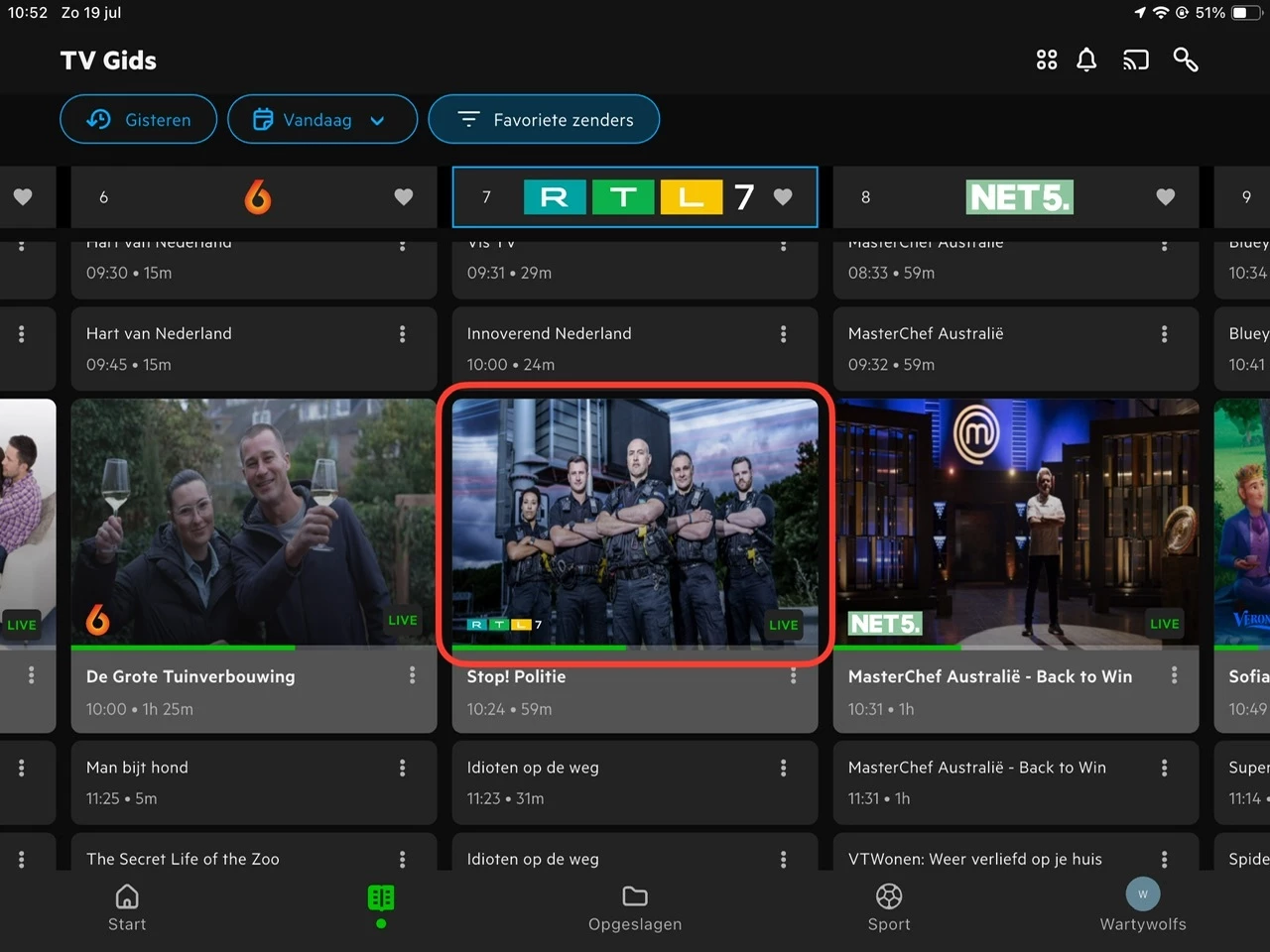1270x952 pixels.
Task: Open options for the 11:31 MasterChef broadcast
Action: tap(1164, 768)
